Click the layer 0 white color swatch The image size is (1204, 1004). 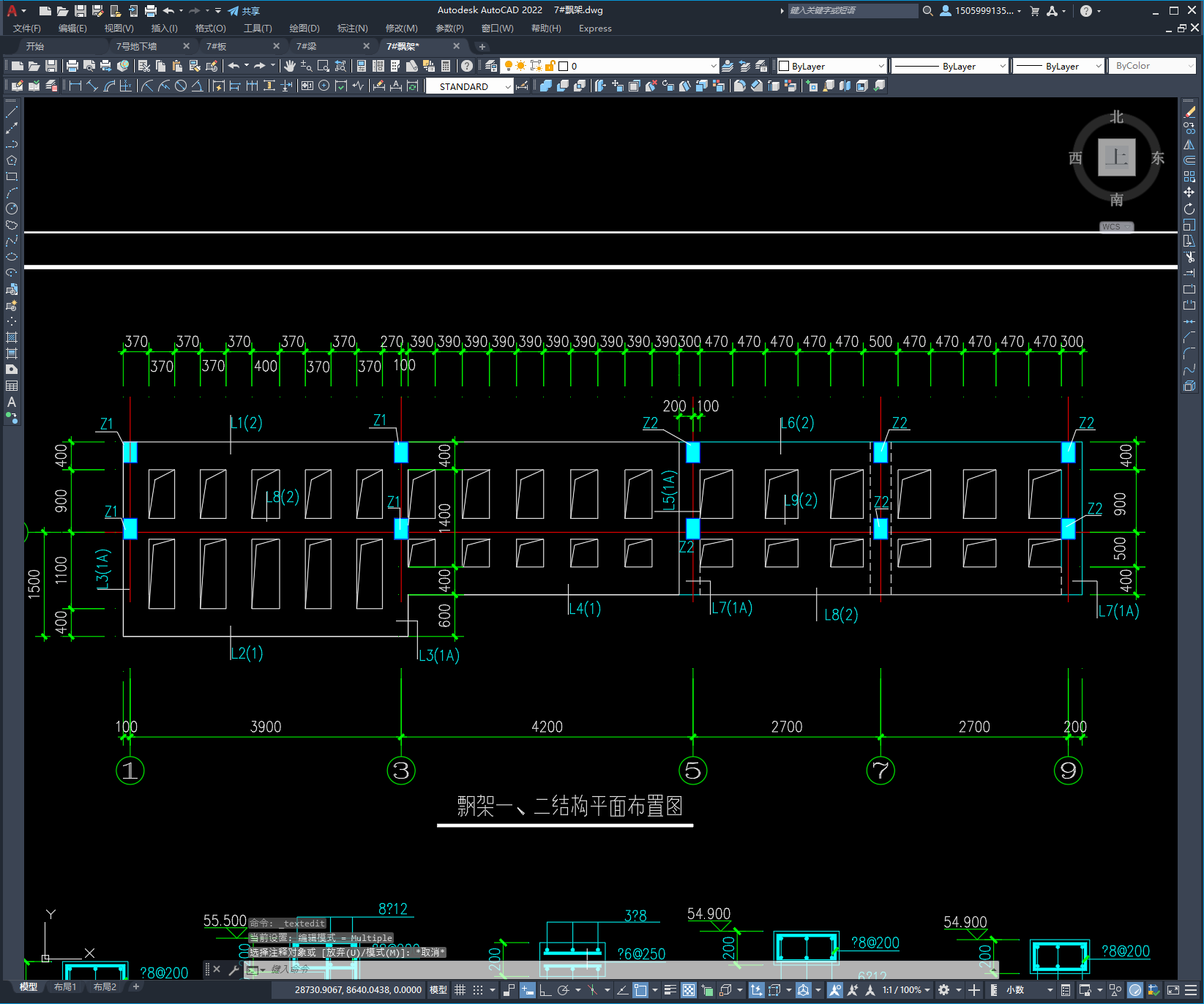click(x=564, y=66)
